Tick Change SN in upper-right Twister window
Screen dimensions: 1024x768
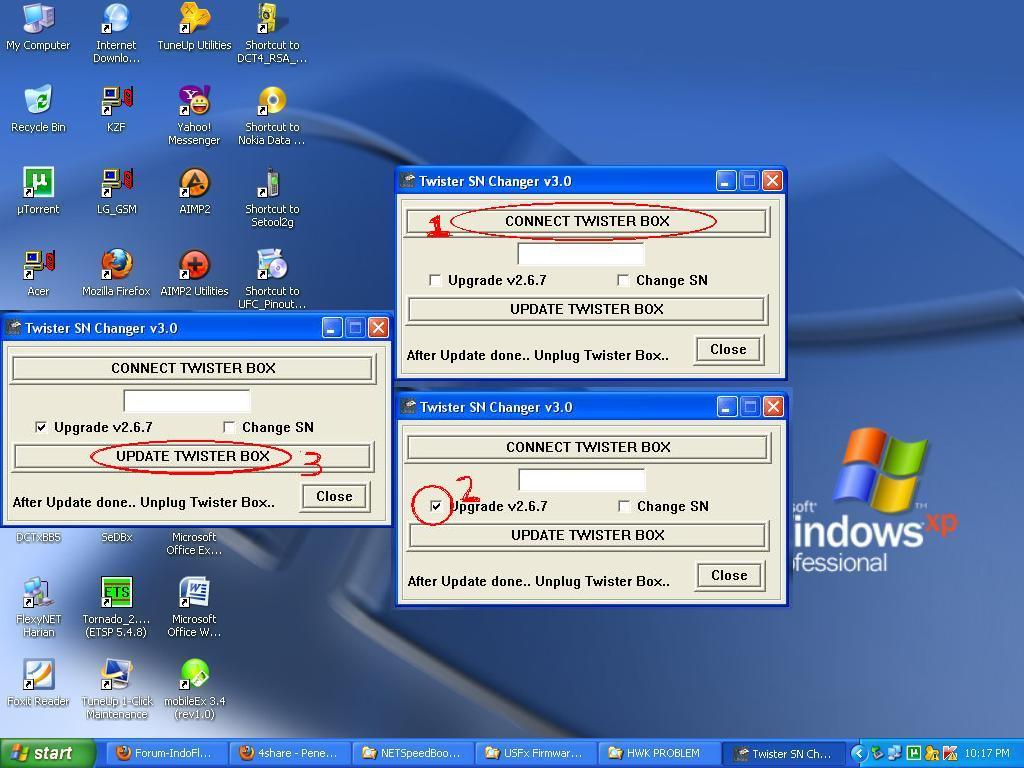[622, 280]
